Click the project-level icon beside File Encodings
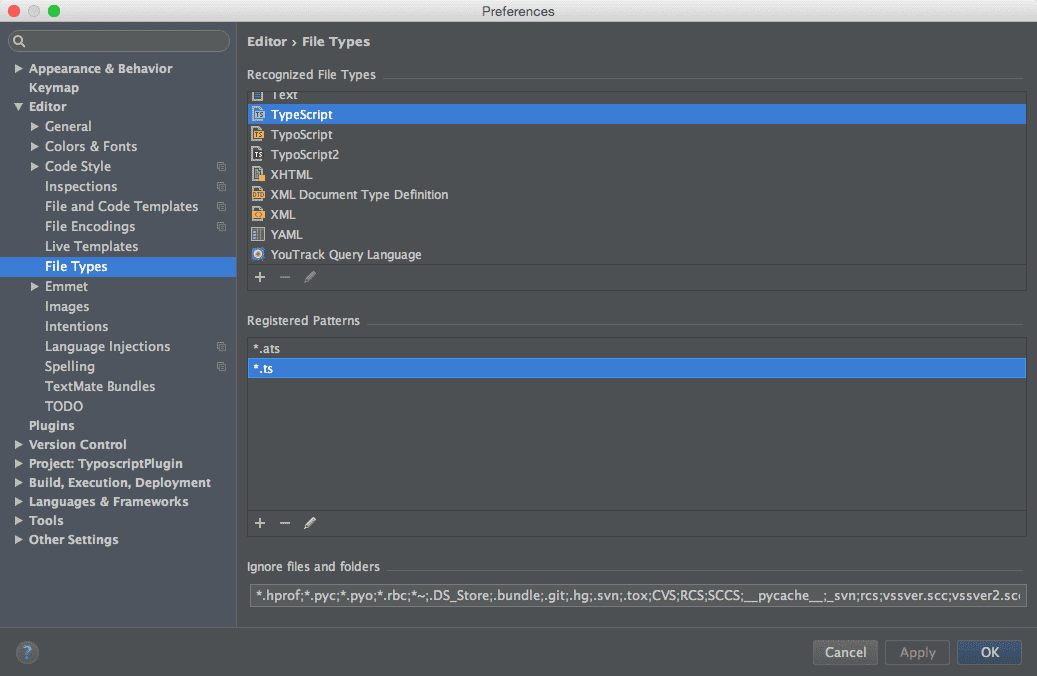1037x676 pixels. [222, 226]
